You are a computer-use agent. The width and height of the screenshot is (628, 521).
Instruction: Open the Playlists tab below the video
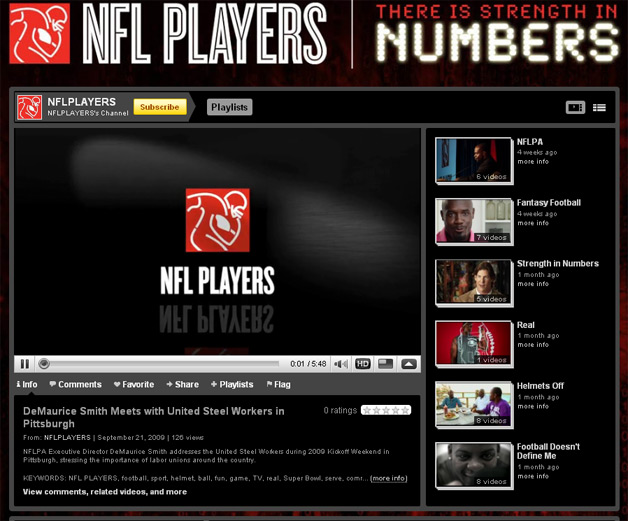[x=232, y=384]
